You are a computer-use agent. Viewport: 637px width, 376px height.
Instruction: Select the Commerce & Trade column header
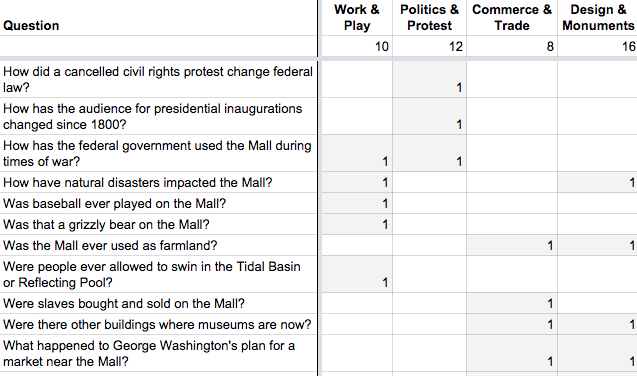pyautogui.click(x=512, y=18)
